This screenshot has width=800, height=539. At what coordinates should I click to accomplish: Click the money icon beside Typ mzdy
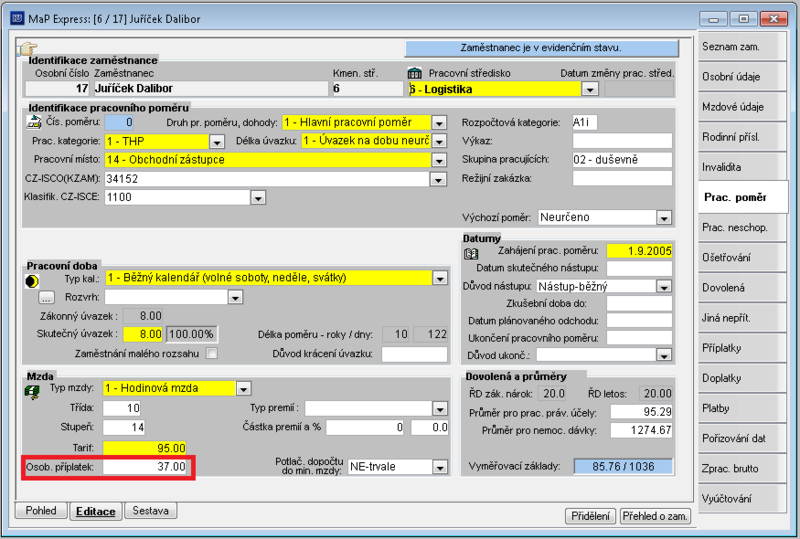point(32,392)
